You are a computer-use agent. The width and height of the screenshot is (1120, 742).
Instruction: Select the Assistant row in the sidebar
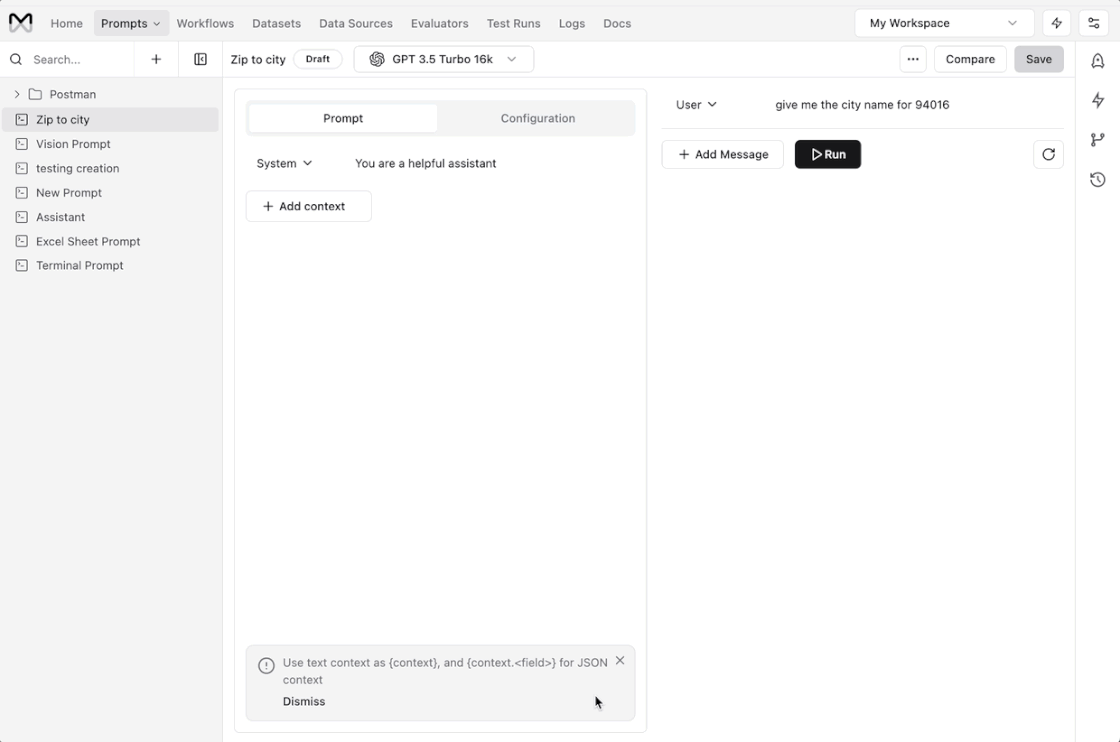[111, 216]
